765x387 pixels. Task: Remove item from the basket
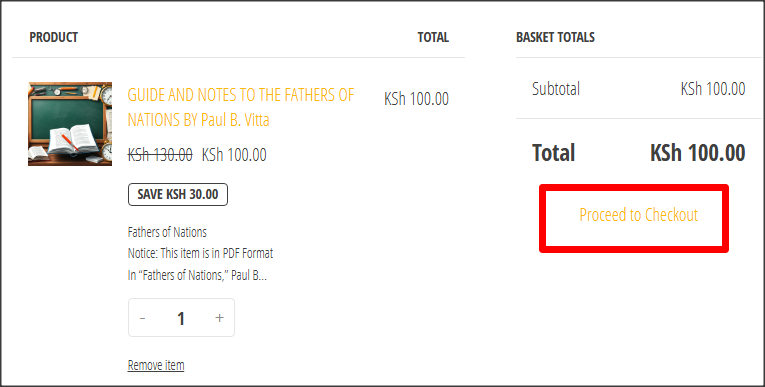tap(156, 365)
